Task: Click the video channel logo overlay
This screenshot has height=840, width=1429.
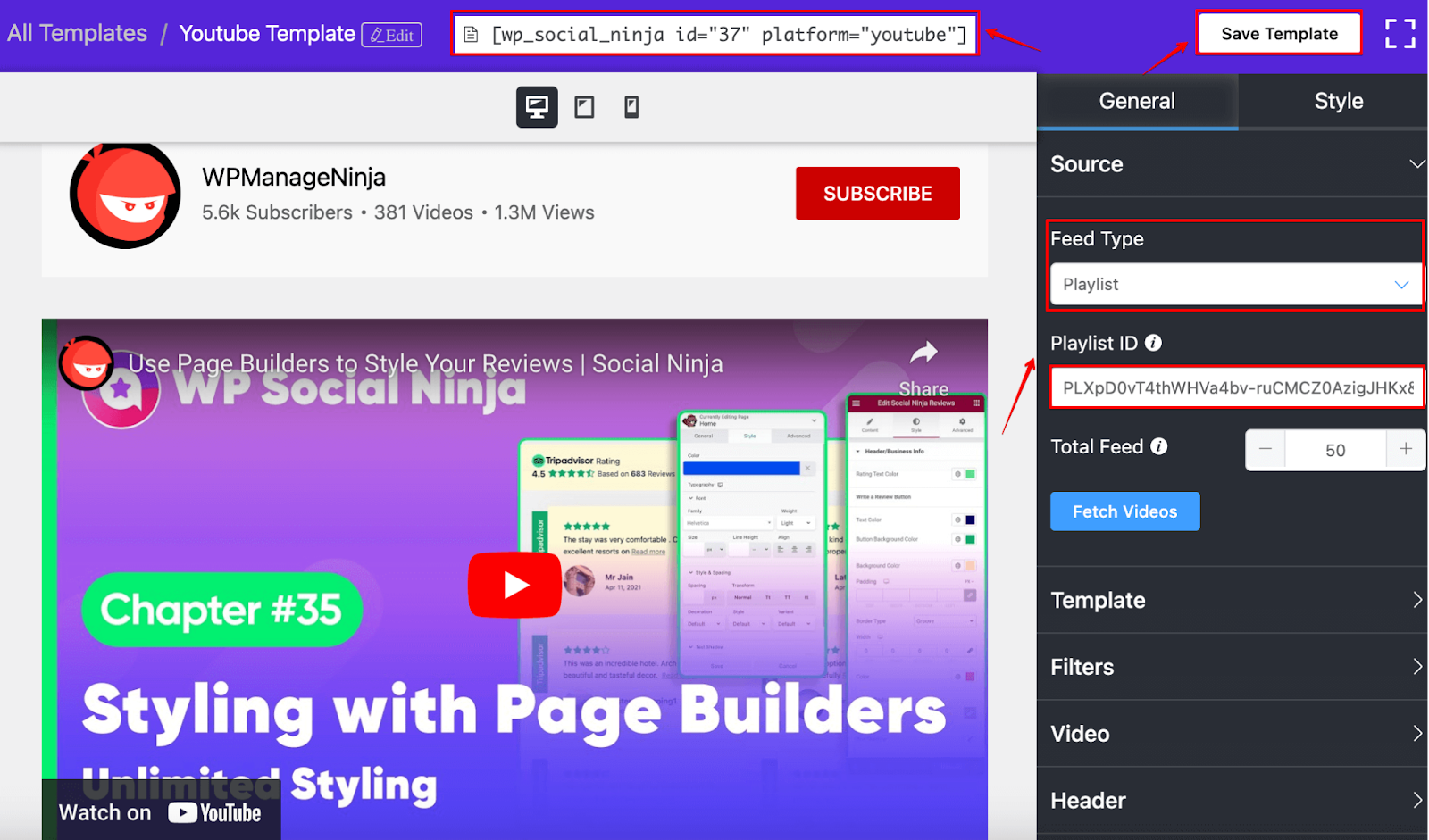Action: coord(86,362)
